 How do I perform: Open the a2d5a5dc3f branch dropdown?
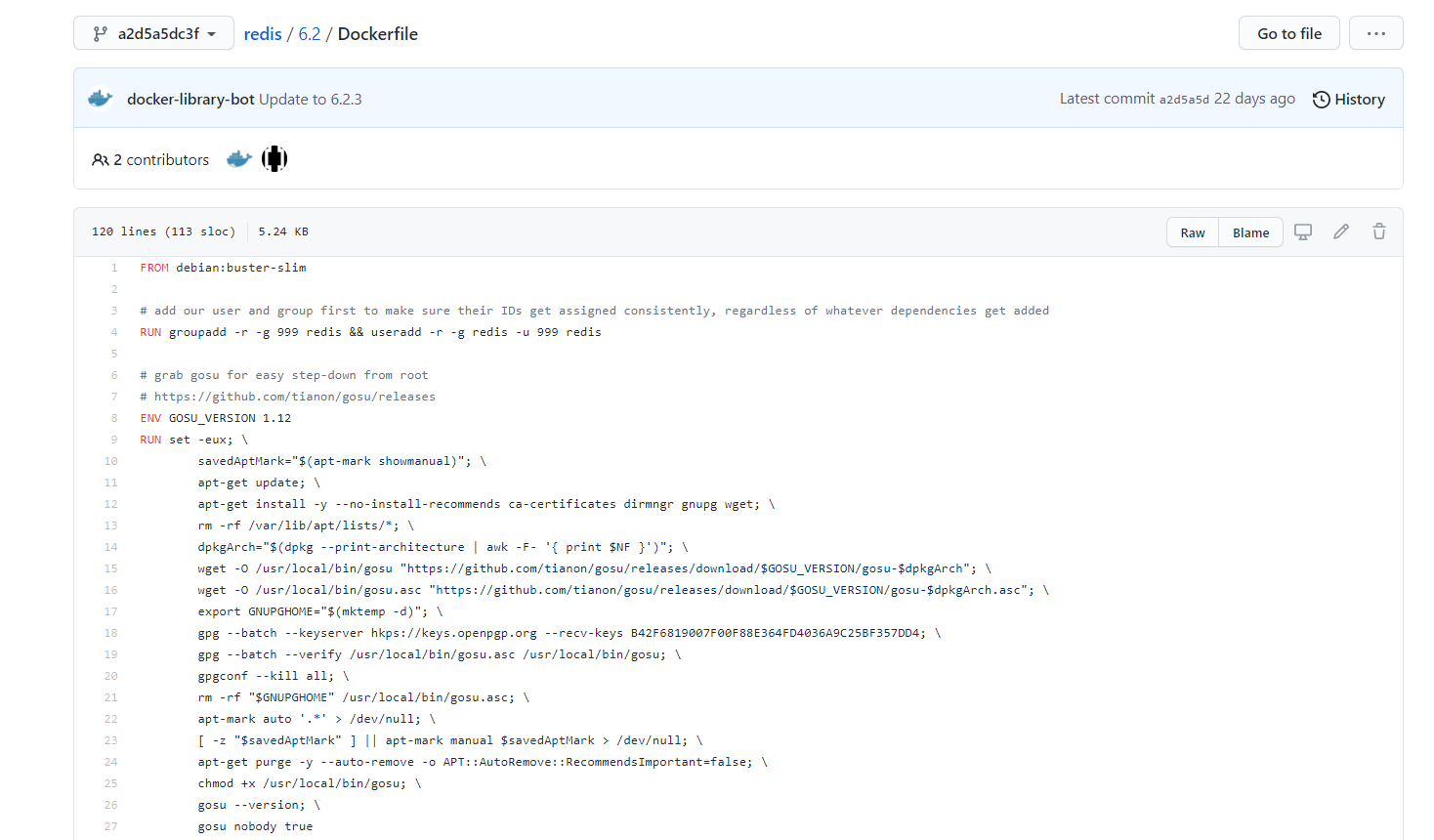[153, 33]
